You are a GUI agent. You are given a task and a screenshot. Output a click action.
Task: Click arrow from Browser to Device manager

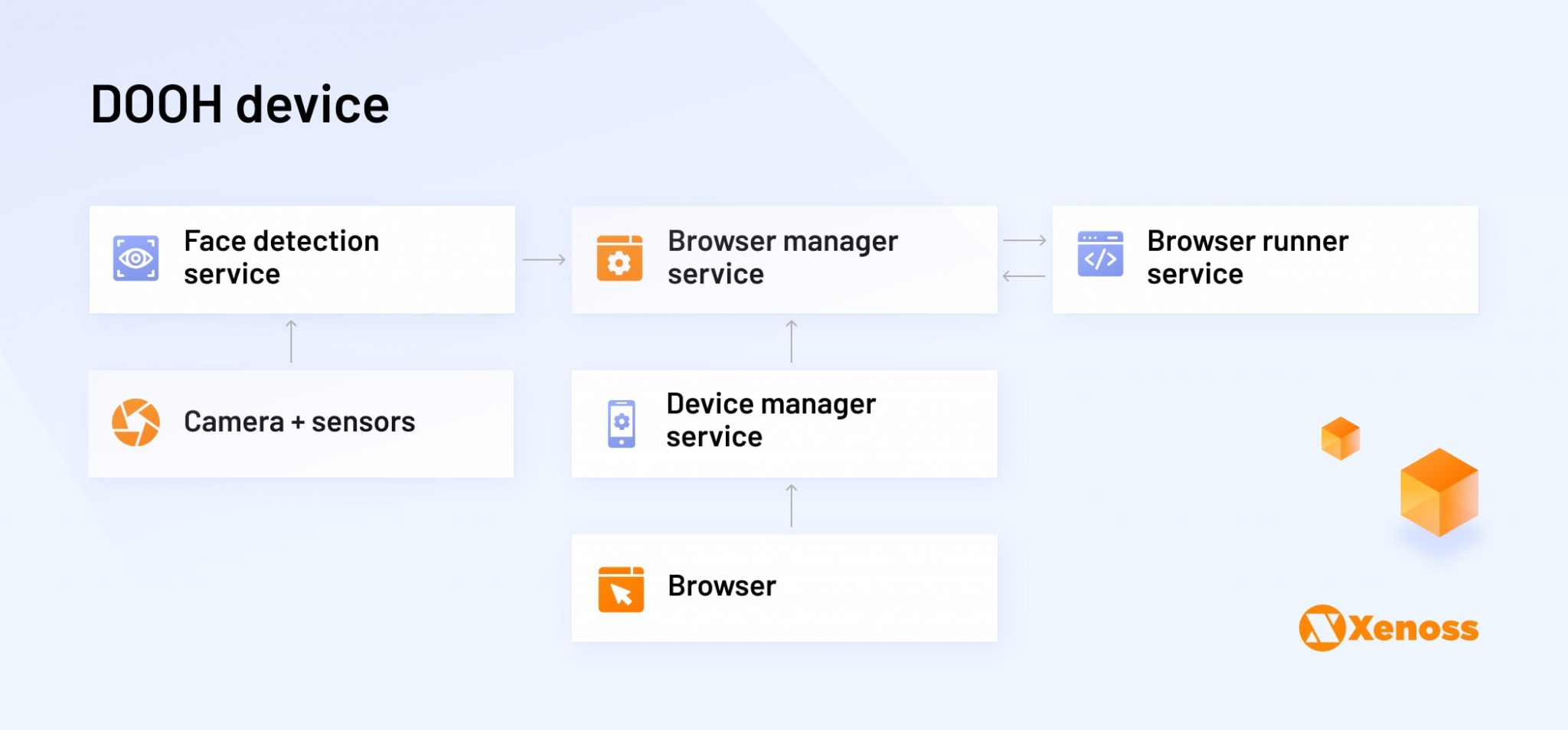[x=792, y=506]
